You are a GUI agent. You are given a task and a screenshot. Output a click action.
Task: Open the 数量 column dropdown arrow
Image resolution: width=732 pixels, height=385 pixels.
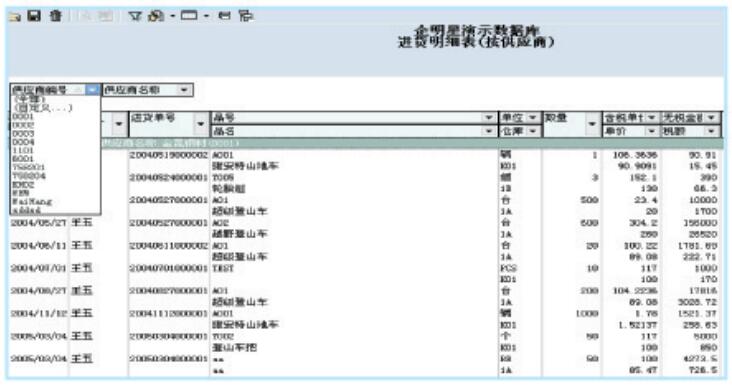[x=592, y=124]
